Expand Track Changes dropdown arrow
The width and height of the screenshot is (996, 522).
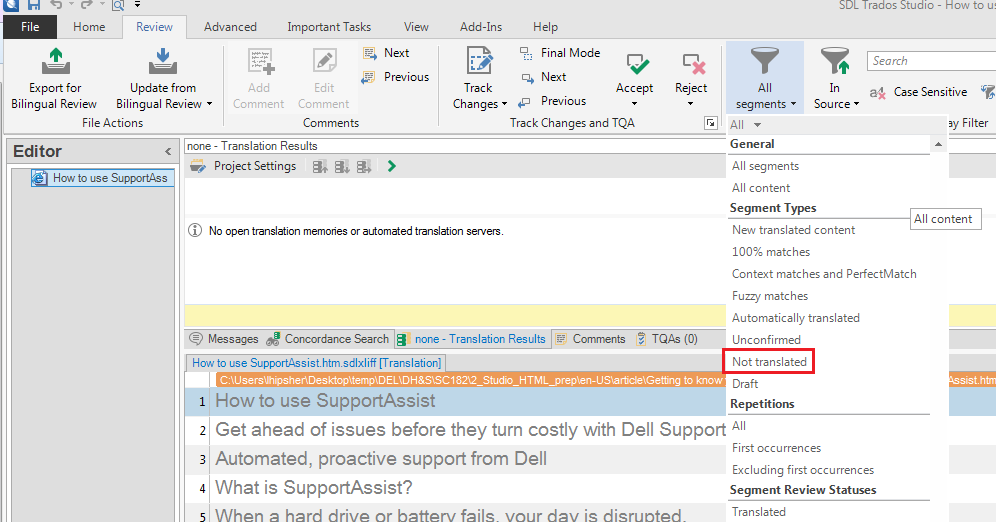tap(504, 104)
